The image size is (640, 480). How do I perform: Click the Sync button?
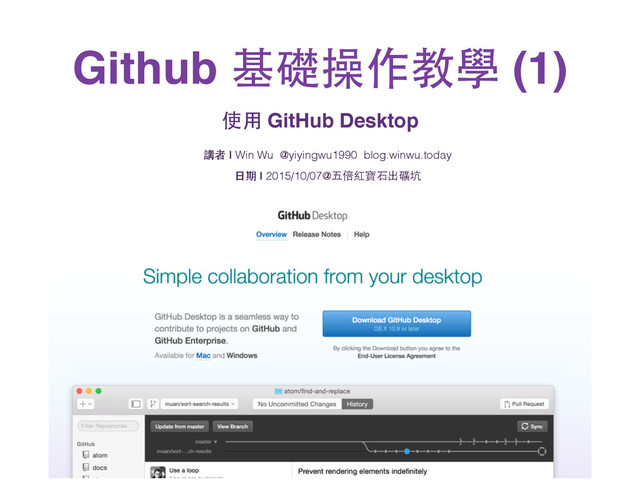532,427
